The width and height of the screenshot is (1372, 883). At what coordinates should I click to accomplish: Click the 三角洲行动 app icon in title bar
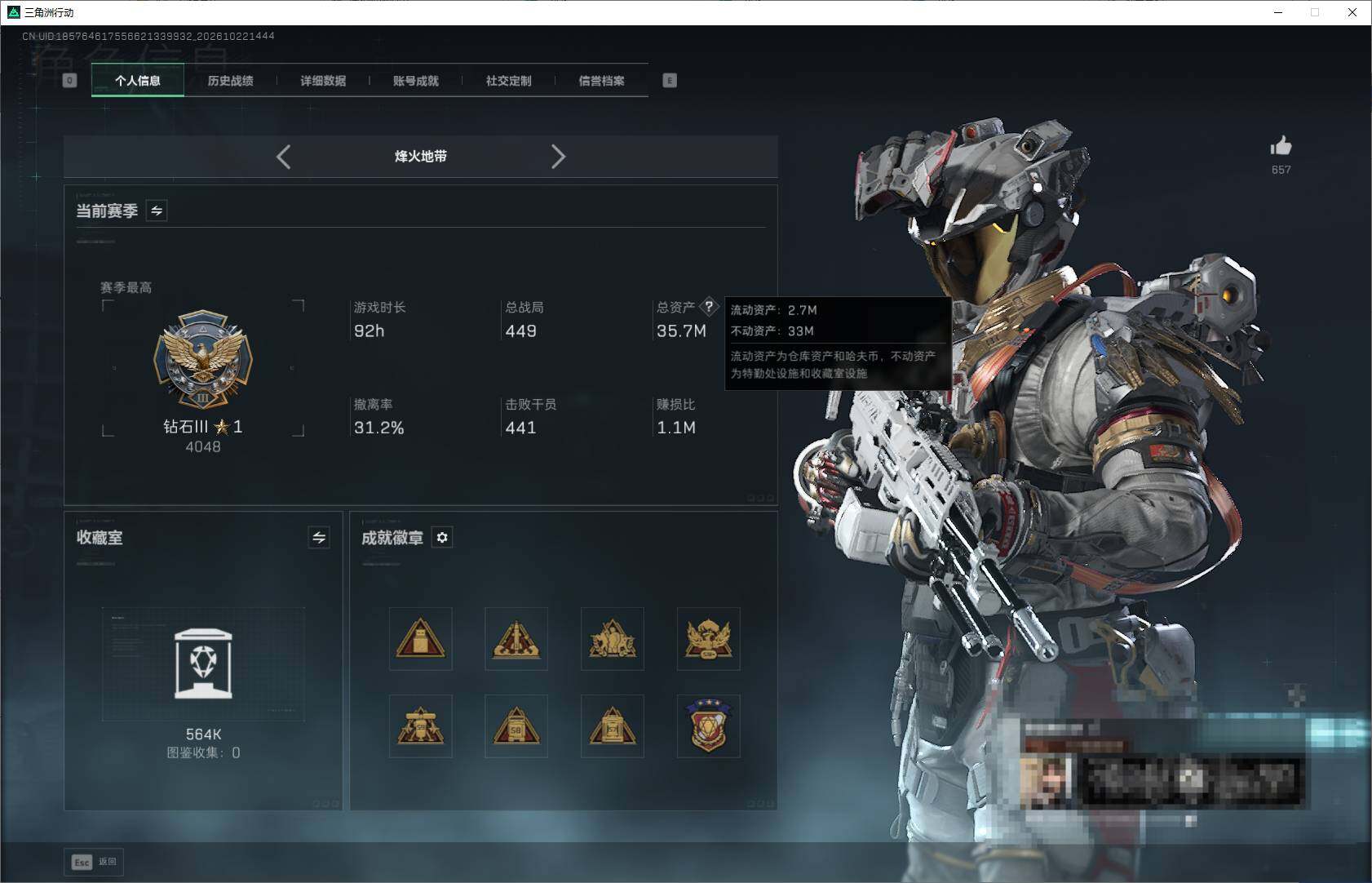coord(13,12)
